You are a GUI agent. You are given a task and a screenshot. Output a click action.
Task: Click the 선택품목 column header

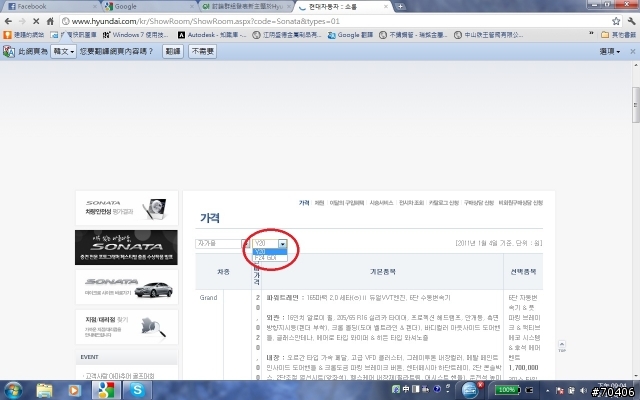click(523, 271)
